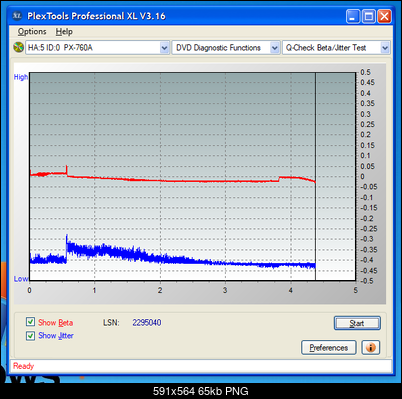Open the orange info icon button
This screenshot has width=402, height=399.
370,348
